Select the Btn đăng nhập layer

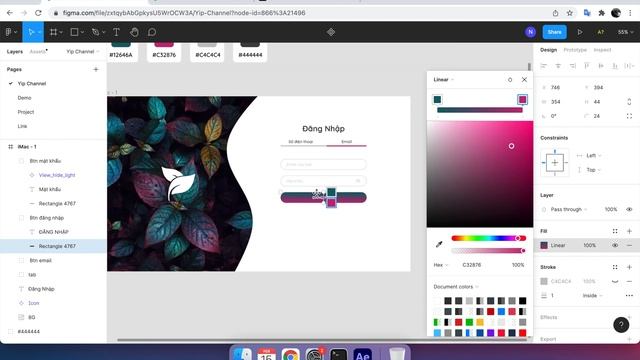[47, 218]
